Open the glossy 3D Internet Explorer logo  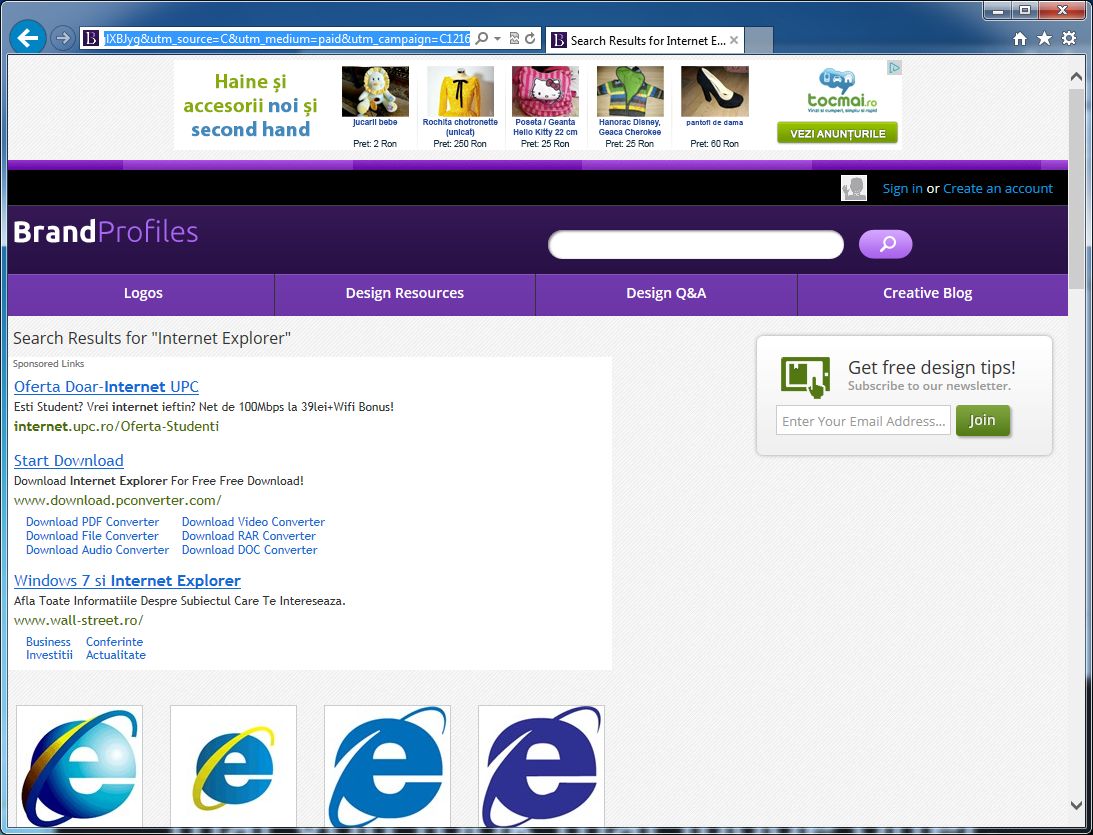pos(79,766)
